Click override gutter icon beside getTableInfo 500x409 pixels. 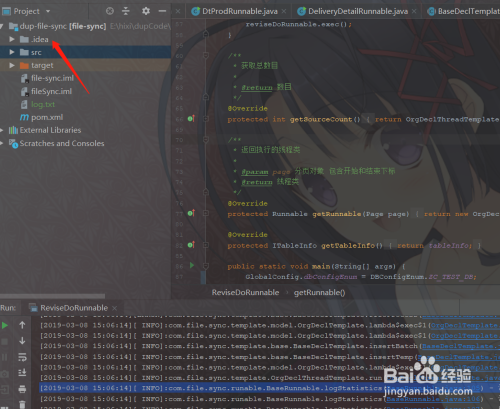tap(191, 245)
